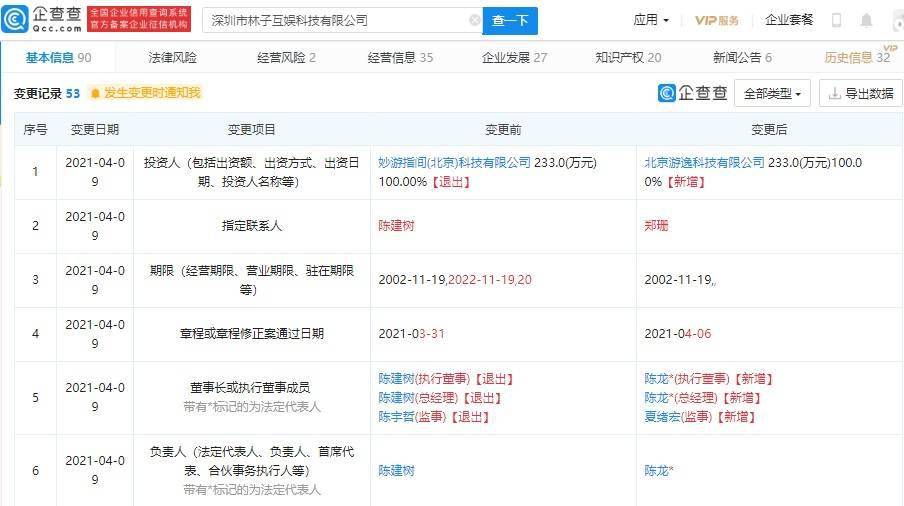Select the 指定联系人 change item cell
904x506 pixels.
(x=251, y=225)
